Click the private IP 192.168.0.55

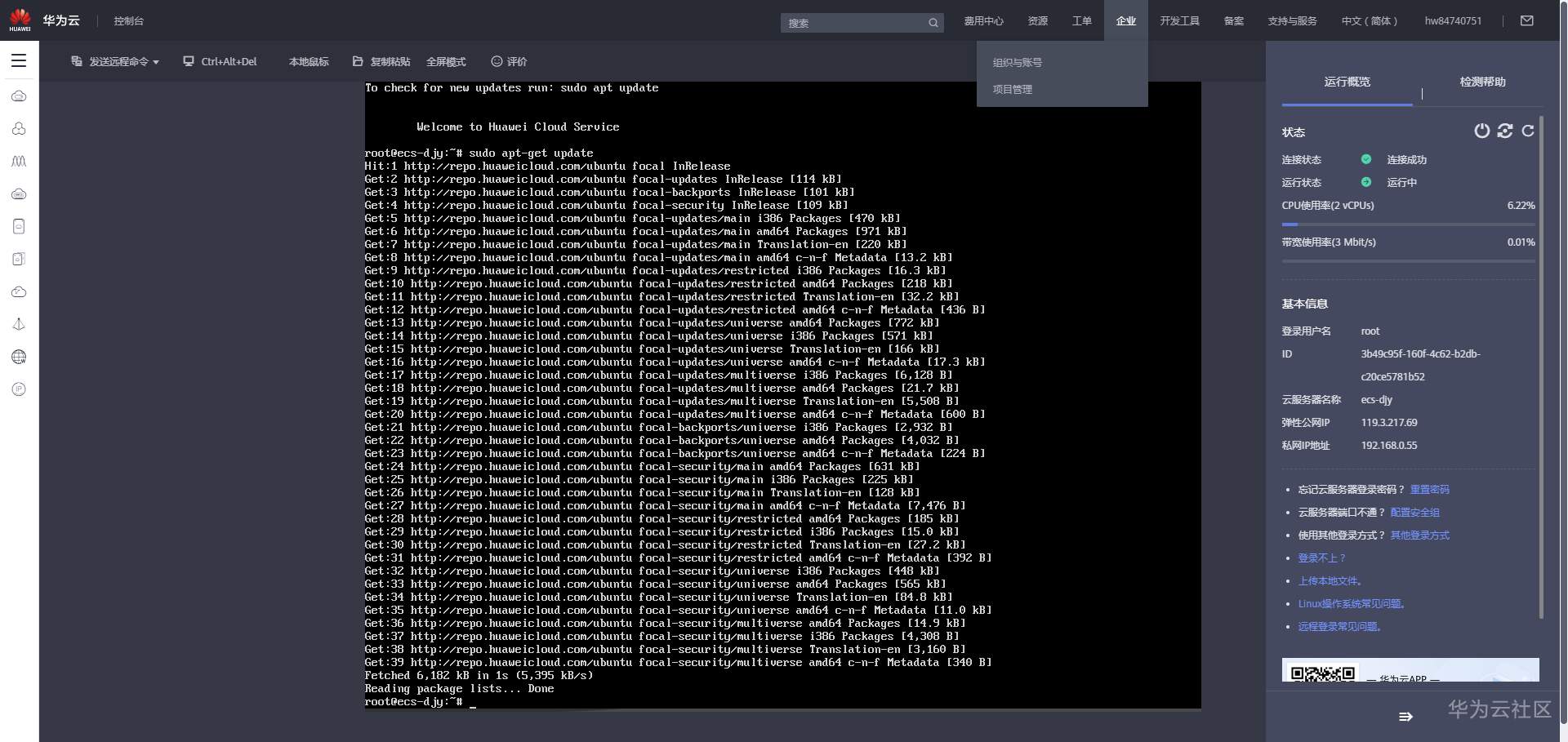pos(1389,446)
